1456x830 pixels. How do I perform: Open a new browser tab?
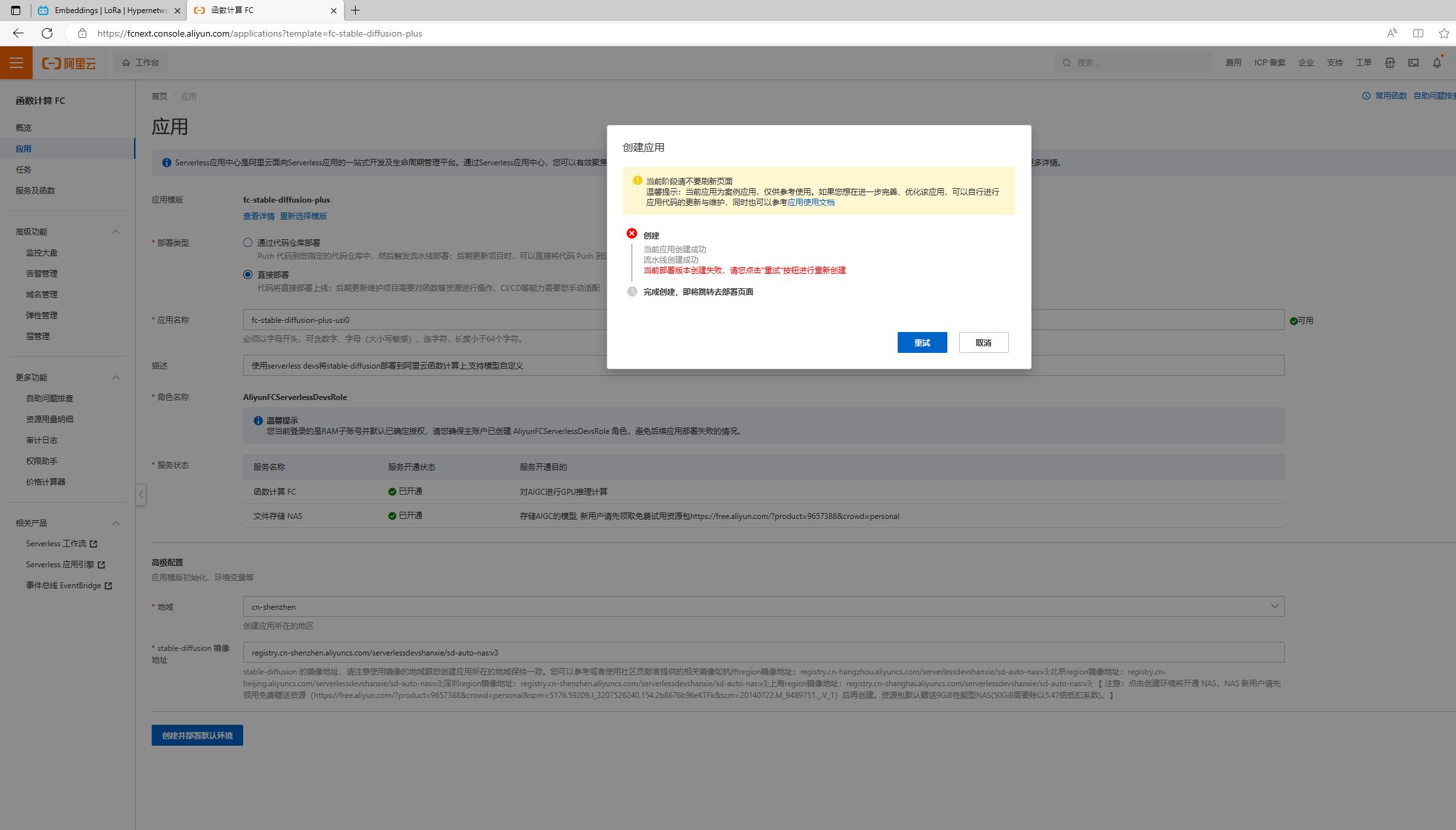pos(356,10)
